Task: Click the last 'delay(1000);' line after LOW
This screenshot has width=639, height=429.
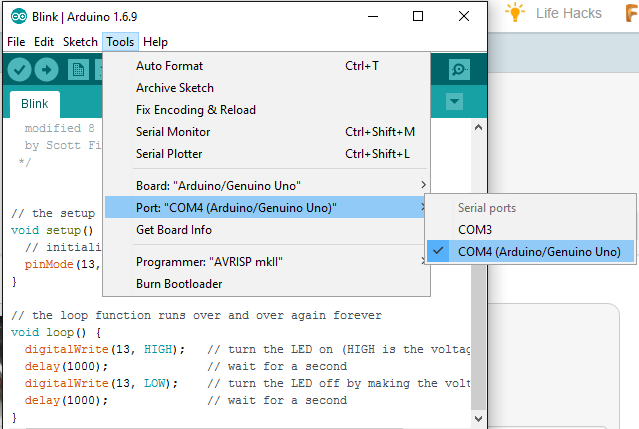Action: click(66, 400)
